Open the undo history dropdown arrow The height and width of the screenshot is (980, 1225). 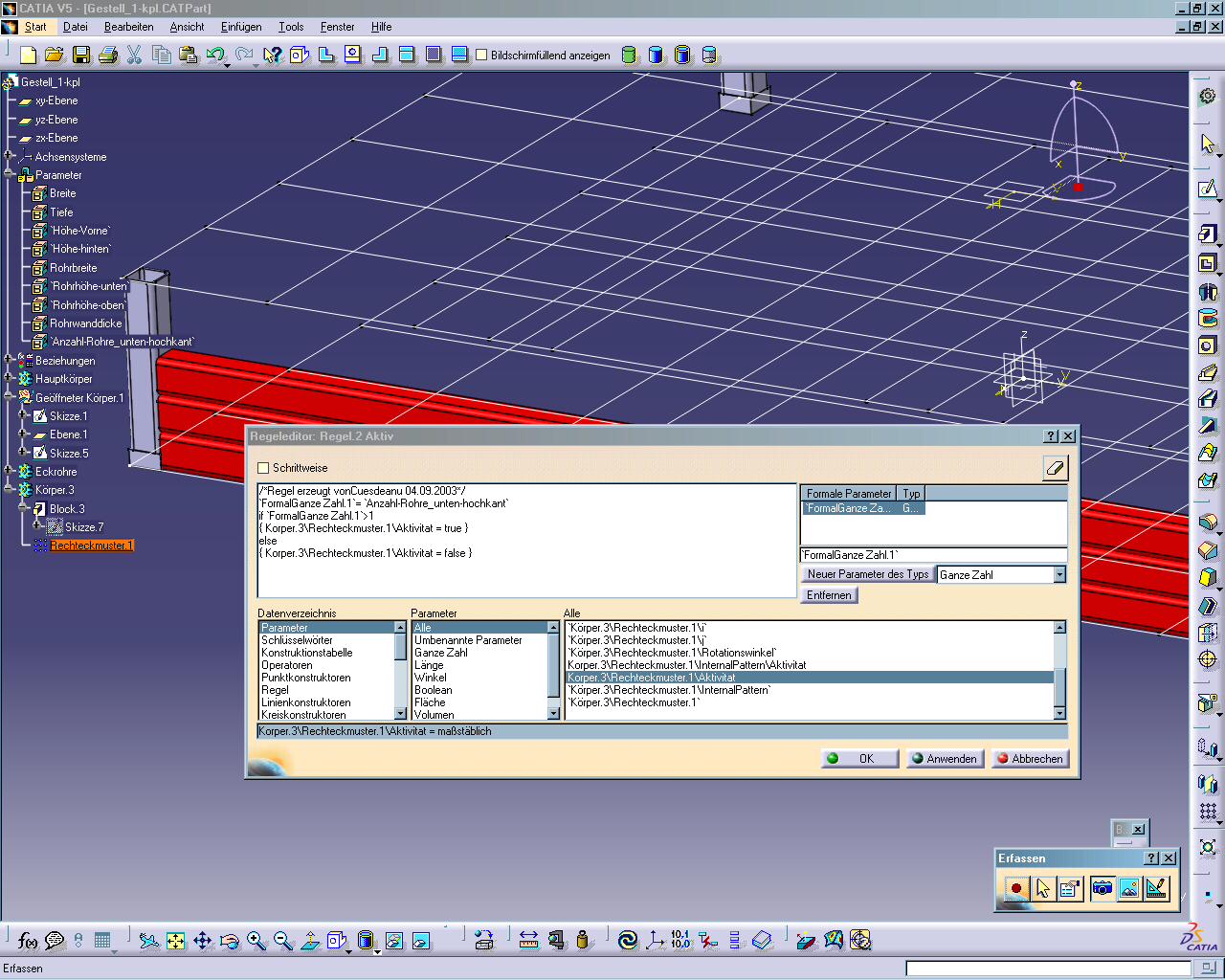click(x=227, y=64)
